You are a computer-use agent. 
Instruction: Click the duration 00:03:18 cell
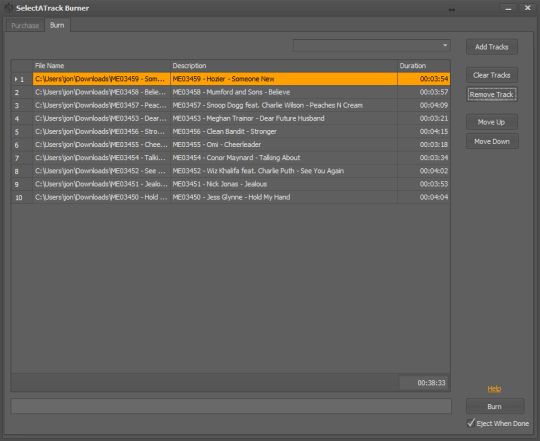424,145
